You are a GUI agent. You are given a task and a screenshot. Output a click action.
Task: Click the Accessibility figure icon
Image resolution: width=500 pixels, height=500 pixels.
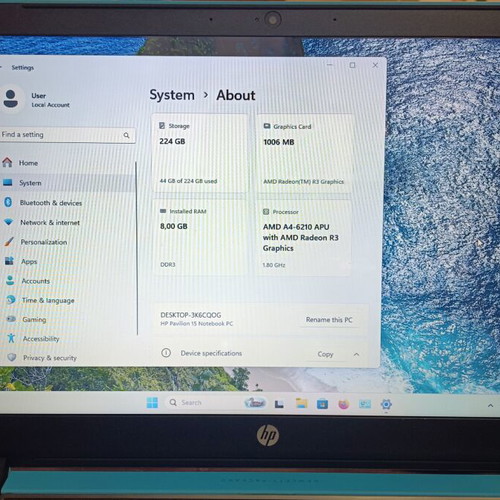pos(11,338)
